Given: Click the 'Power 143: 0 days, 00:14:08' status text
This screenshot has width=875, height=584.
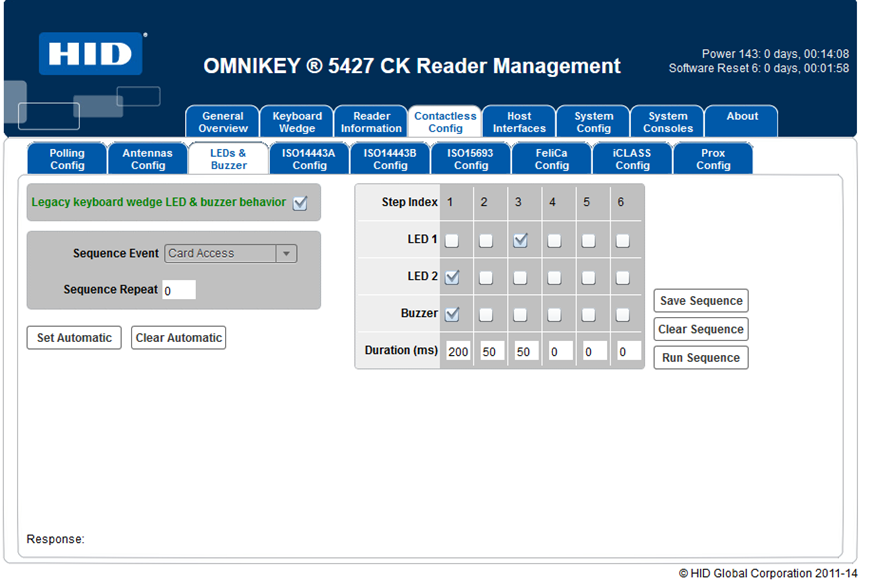Looking at the screenshot, I should coord(775,54).
